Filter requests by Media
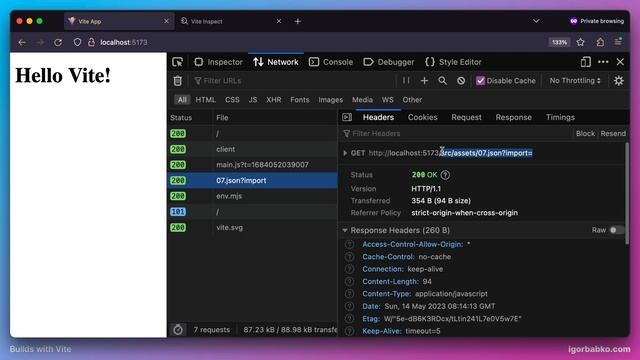The height and width of the screenshot is (360, 640). pos(362,100)
